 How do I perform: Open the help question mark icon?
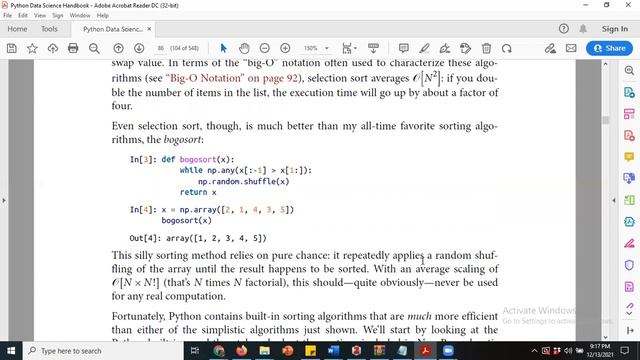[564, 29]
